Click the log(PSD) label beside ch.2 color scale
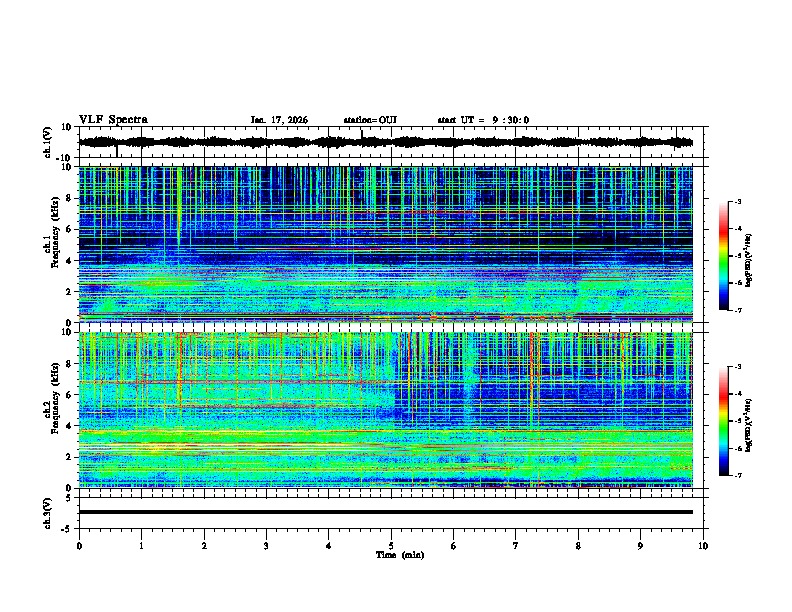Viewport: 792px width, 612px height. (x=749, y=425)
